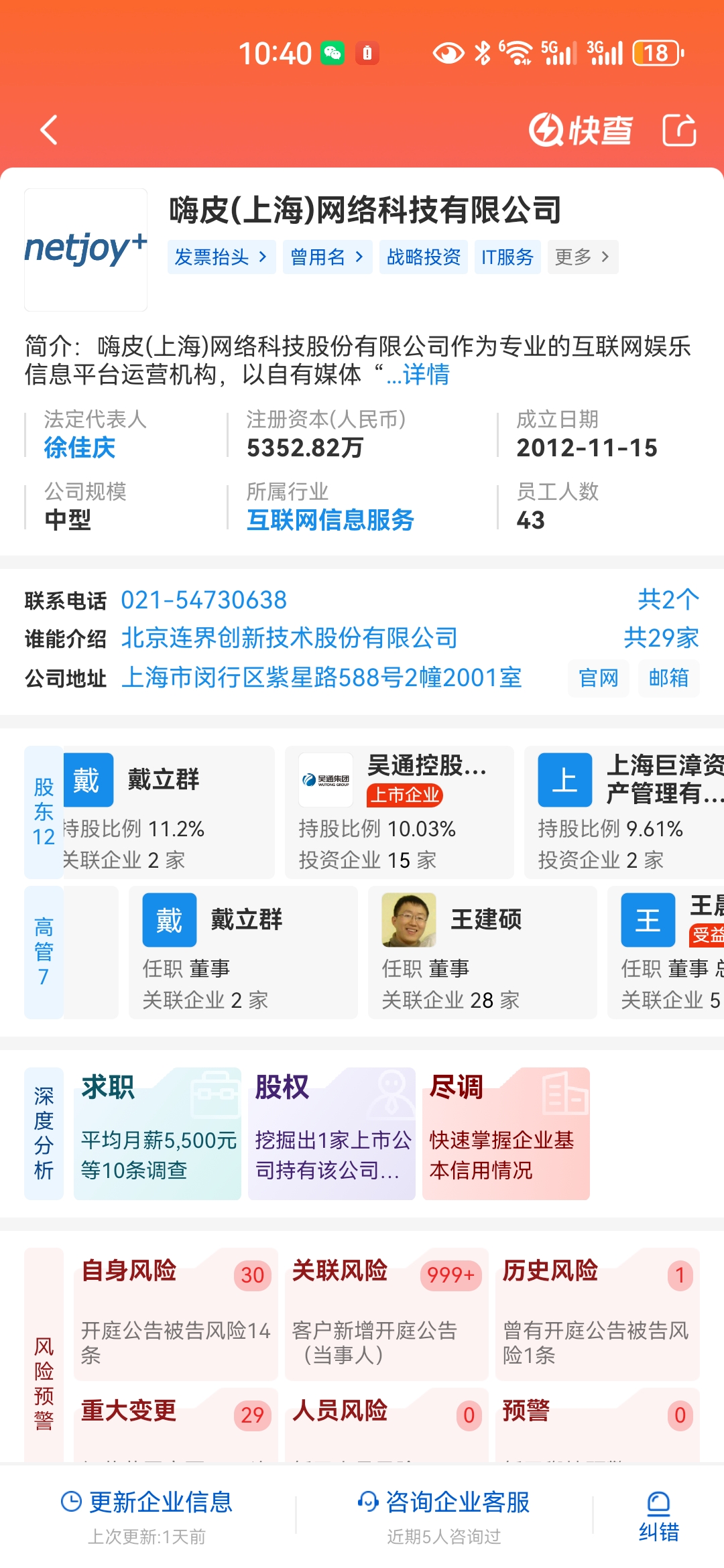
Task: Open 关联风险 risk card
Action: [x=387, y=1314]
